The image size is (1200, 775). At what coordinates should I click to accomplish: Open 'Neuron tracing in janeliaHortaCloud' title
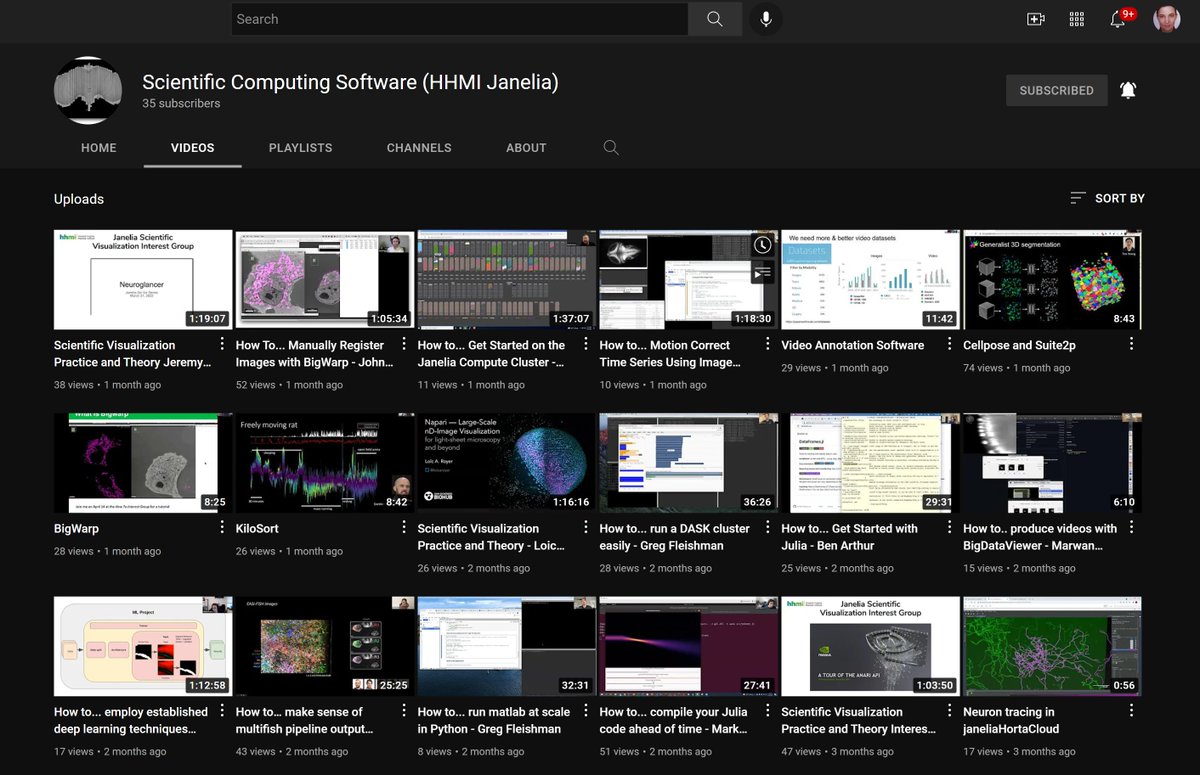click(1010, 720)
